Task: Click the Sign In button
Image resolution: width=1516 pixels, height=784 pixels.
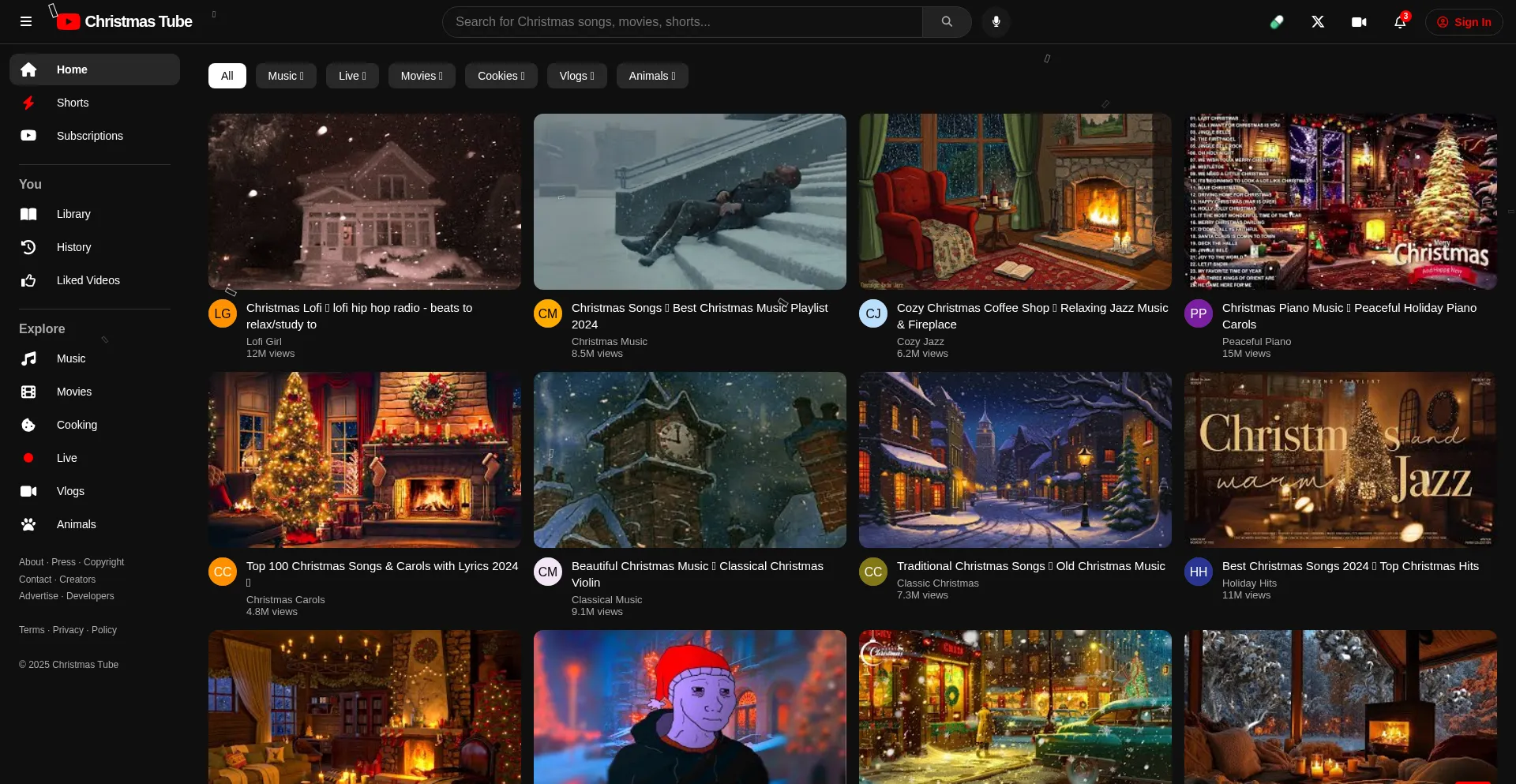Action: (1464, 22)
